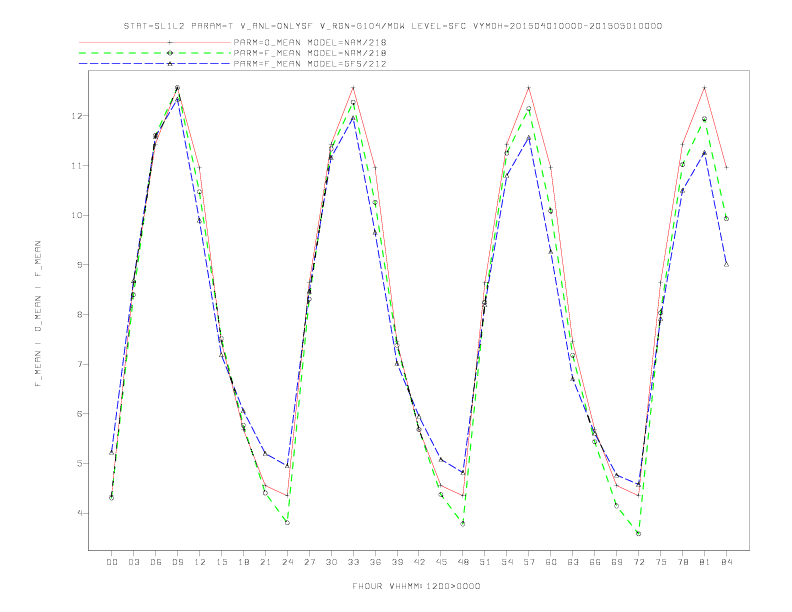Image resolution: width=792 pixels, height=612 pixels.
Task: Click y-axis tick label 10
Action: click(x=76, y=215)
